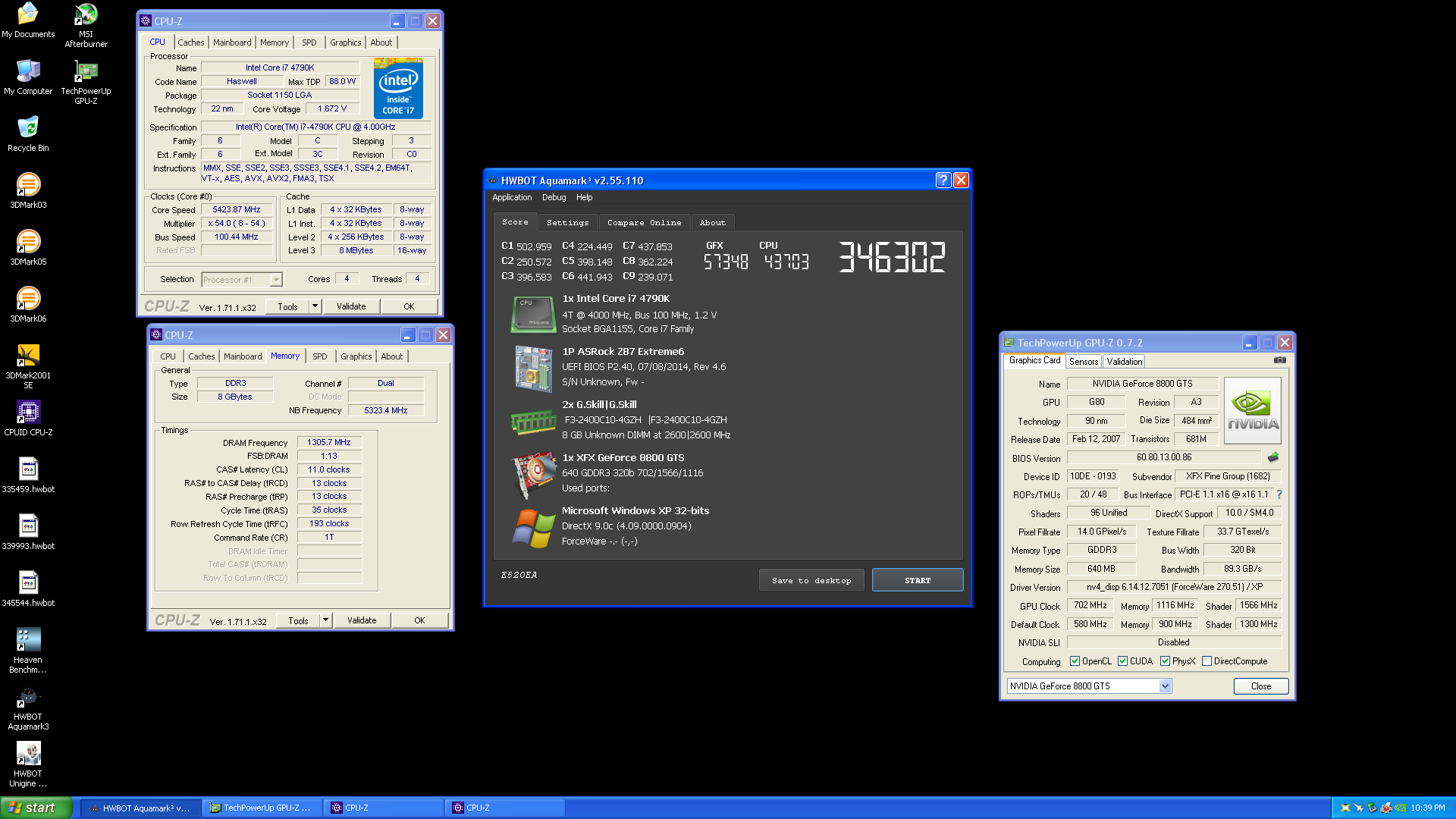The image size is (1456, 819).
Task: Open Graphics tab in top CPU-Z window
Action: click(x=345, y=42)
